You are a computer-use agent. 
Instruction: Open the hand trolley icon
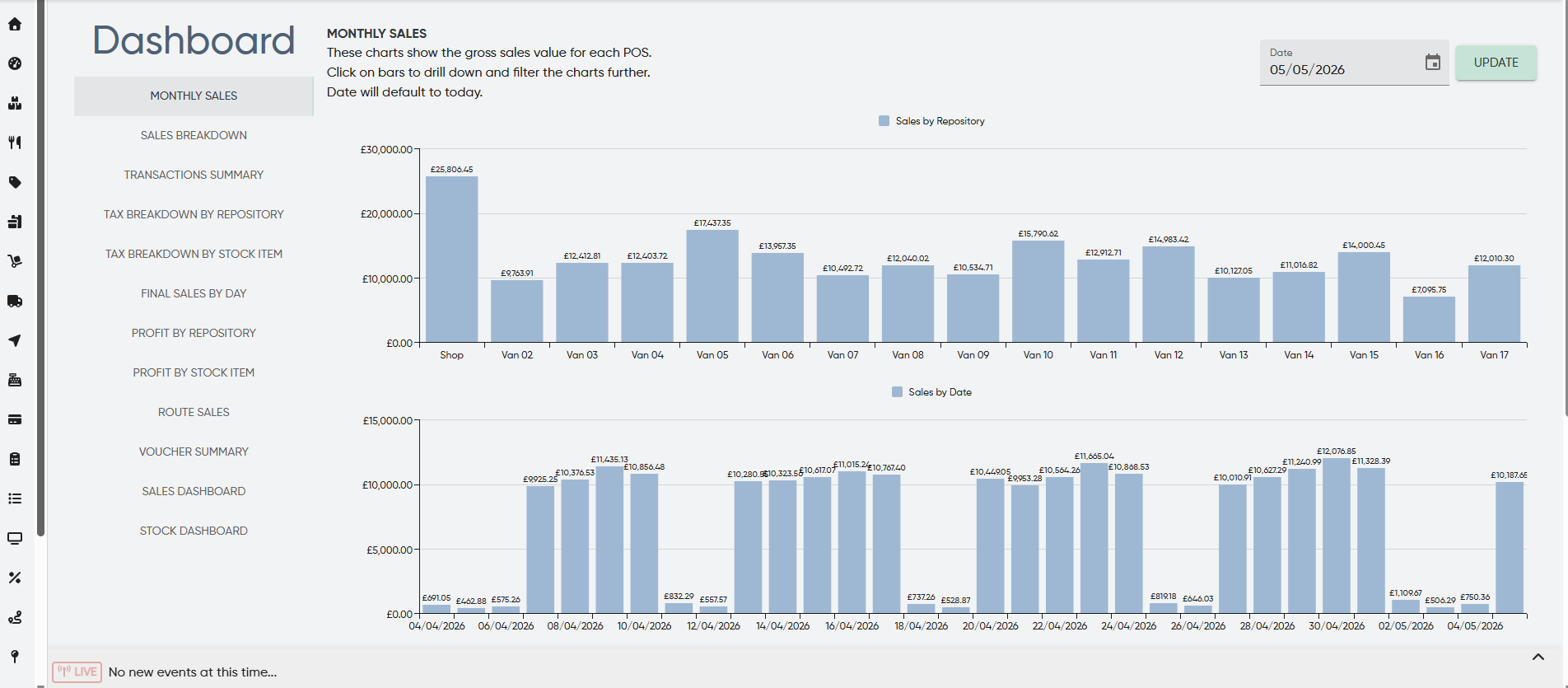[15, 261]
